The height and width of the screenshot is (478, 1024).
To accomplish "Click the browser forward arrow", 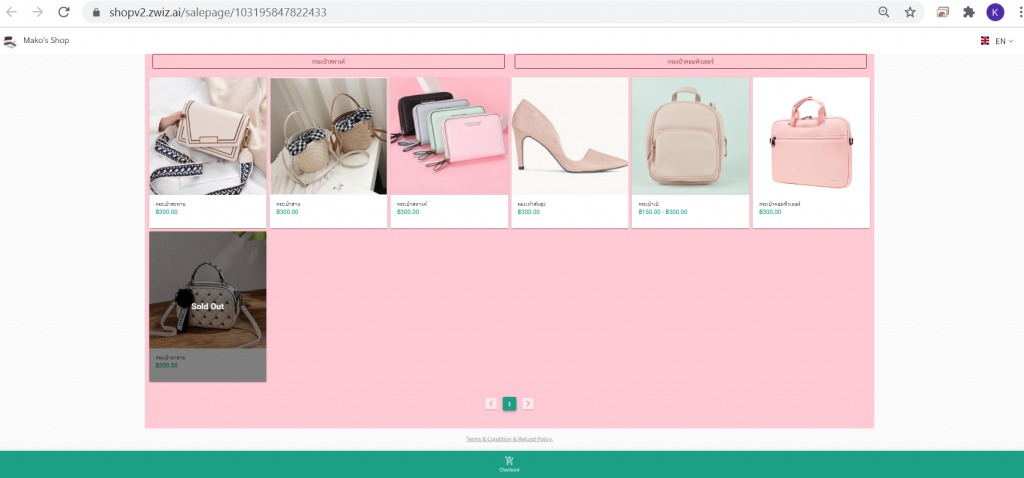I will click(37, 12).
